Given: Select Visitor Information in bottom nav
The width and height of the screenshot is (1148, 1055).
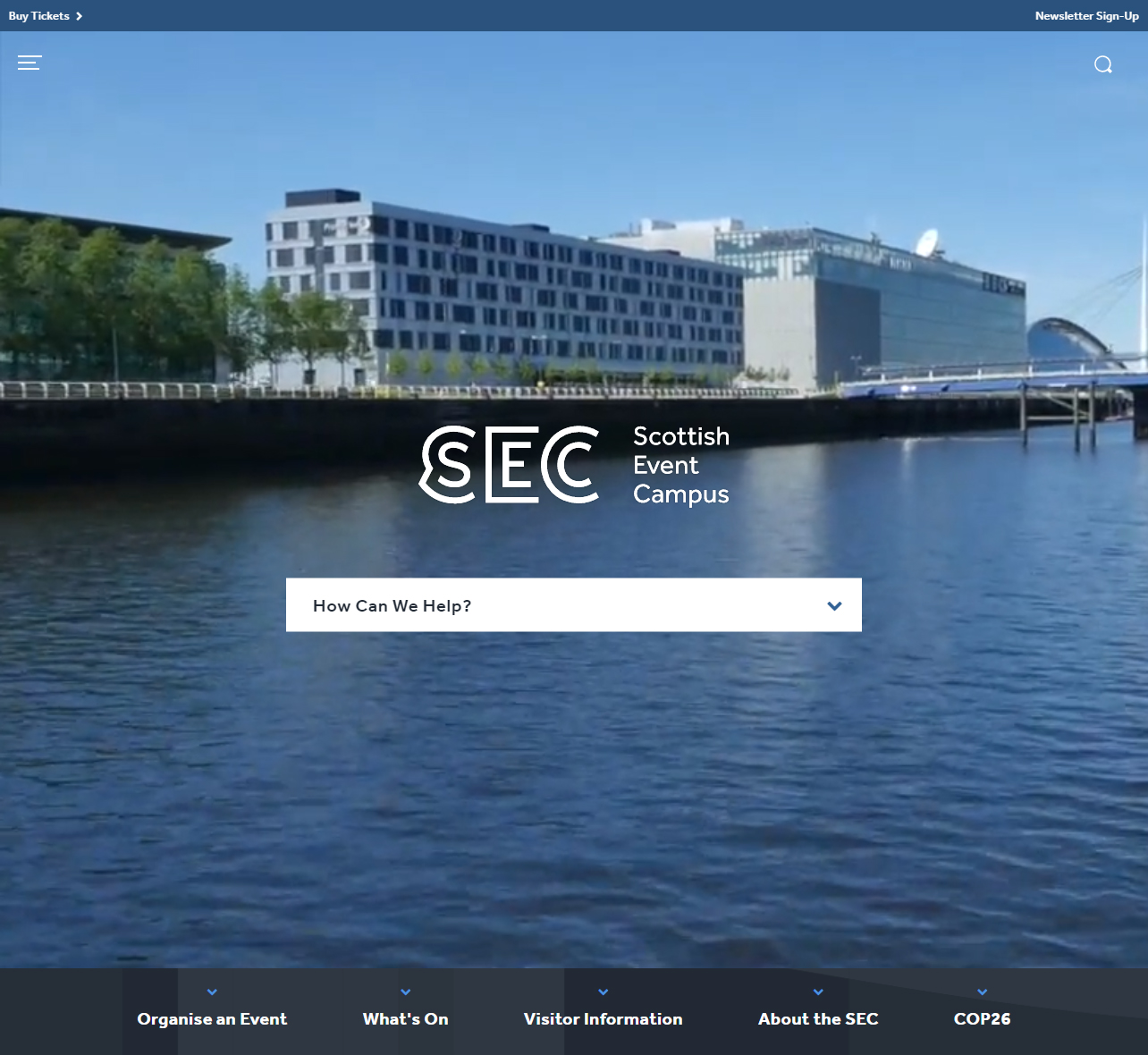Looking at the screenshot, I should [x=604, y=1019].
